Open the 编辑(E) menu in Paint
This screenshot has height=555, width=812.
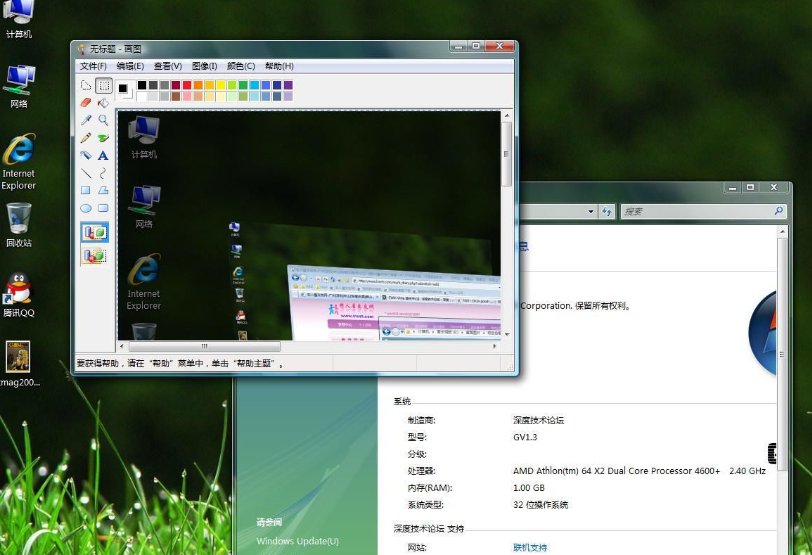130,66
